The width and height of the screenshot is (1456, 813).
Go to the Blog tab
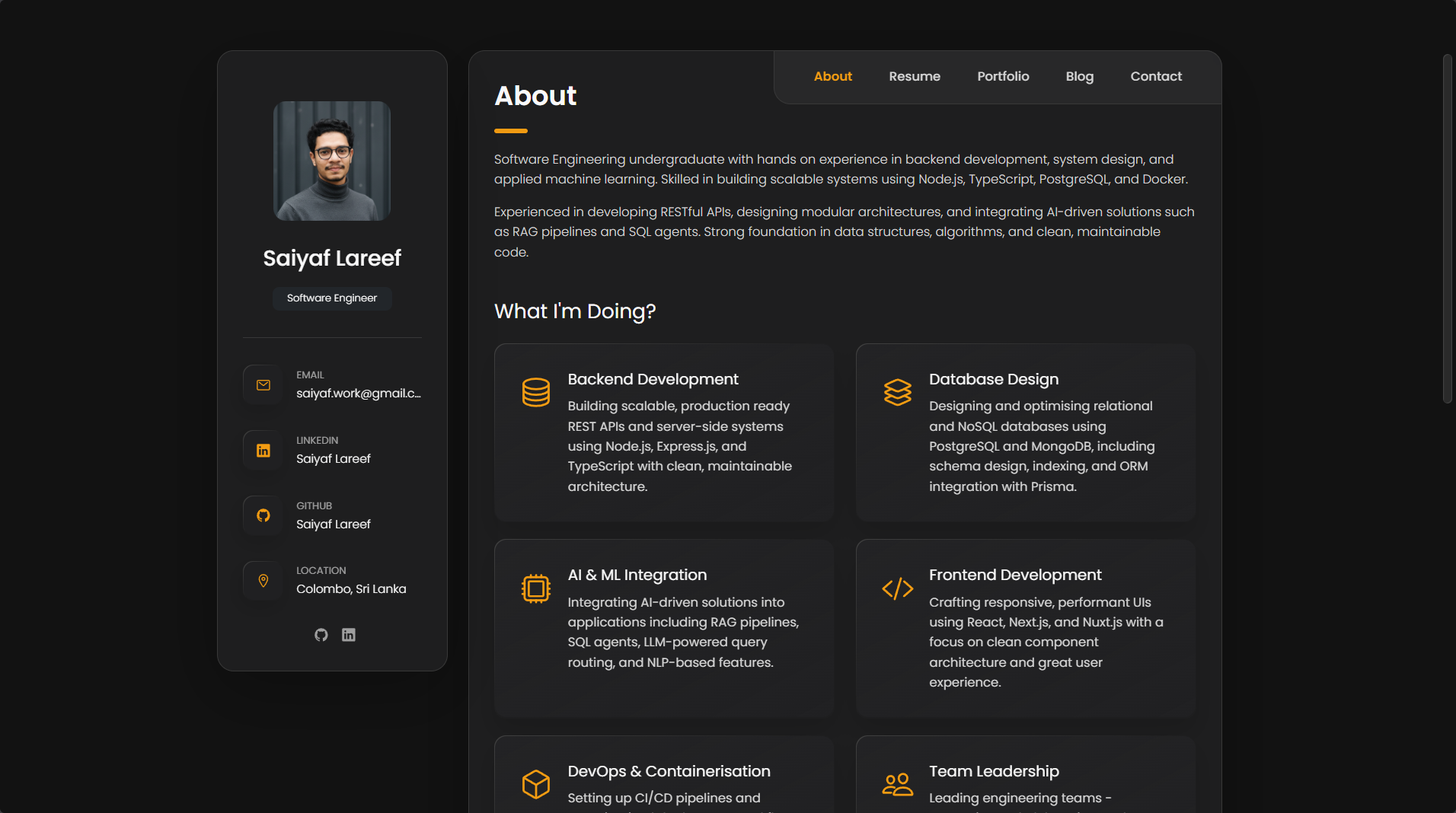click(x=1079, y=77)
